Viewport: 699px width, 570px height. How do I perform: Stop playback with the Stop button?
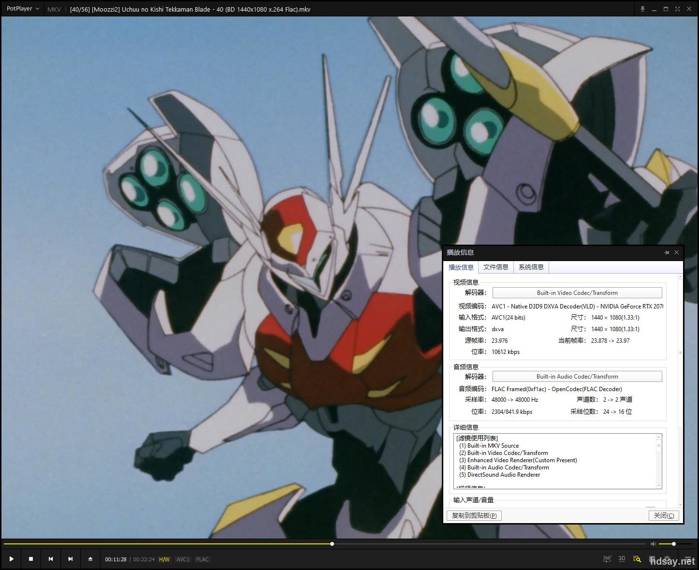31,559
